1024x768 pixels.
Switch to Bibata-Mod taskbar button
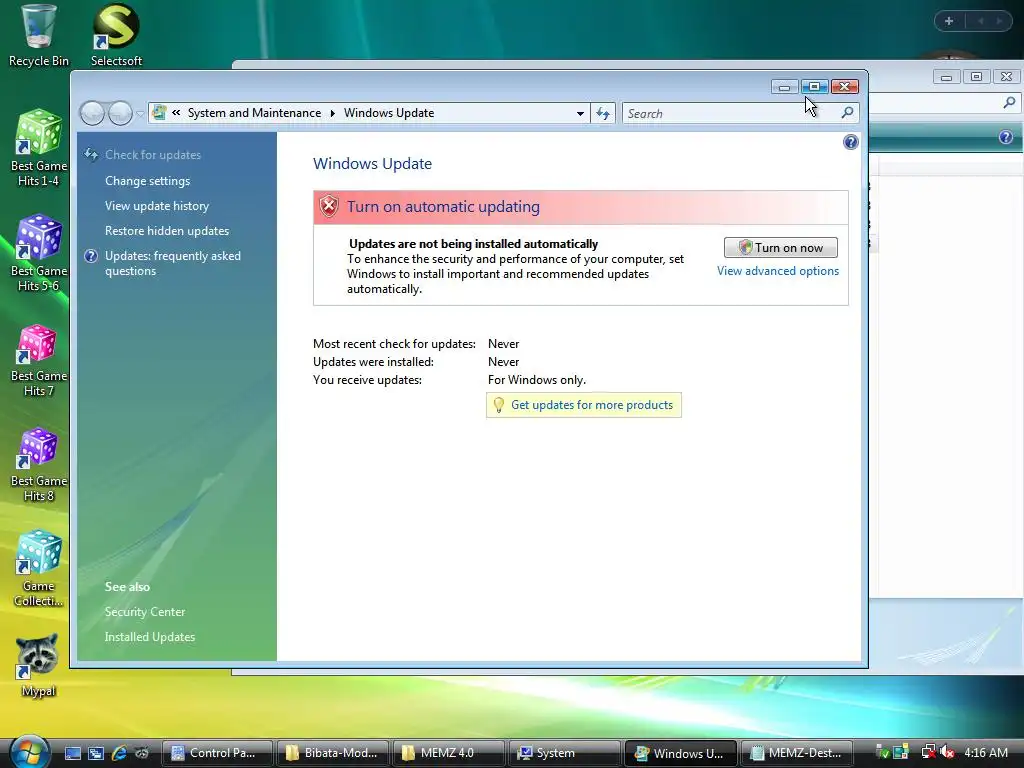point(333,753)
